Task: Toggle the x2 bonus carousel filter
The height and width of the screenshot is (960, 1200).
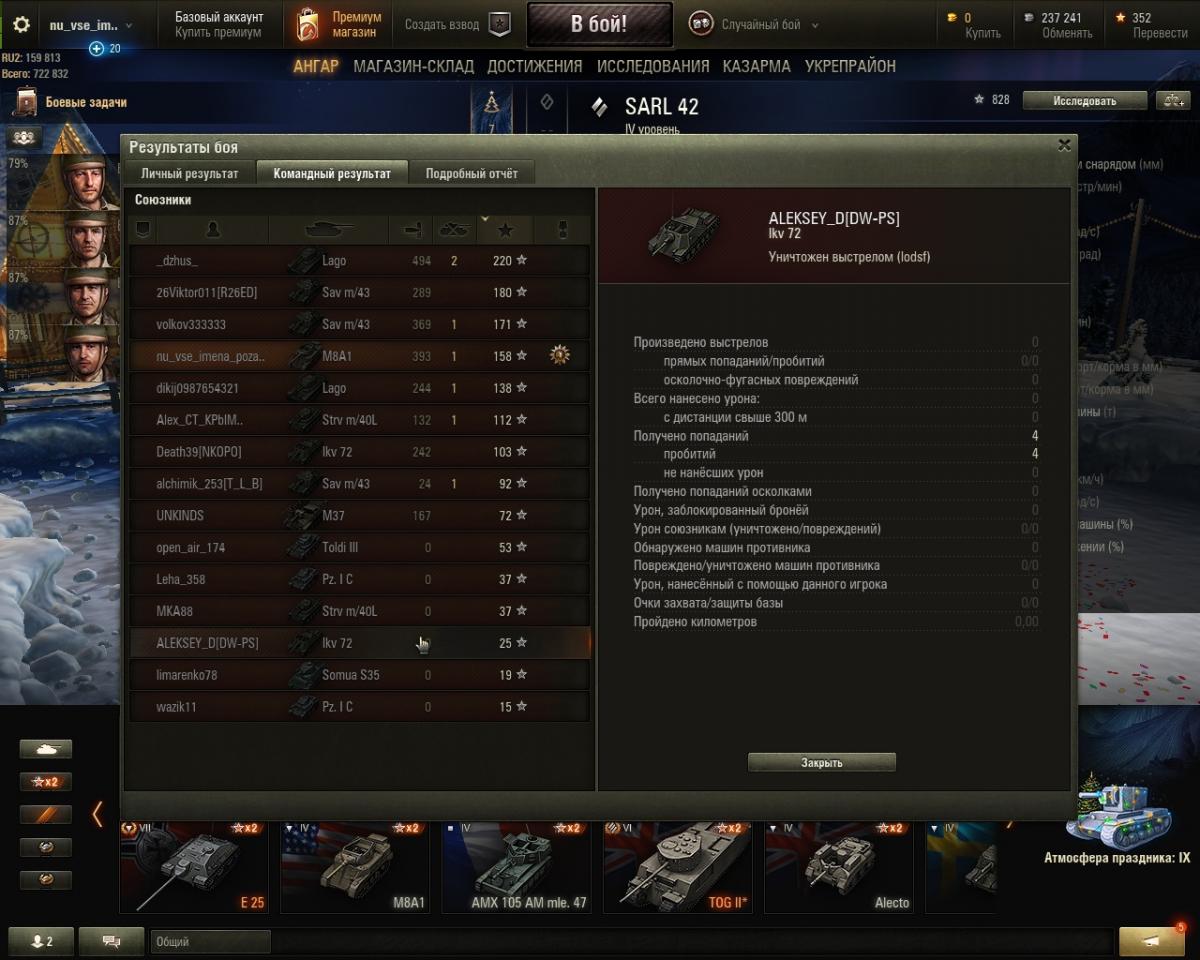Action: coord(46,782)
